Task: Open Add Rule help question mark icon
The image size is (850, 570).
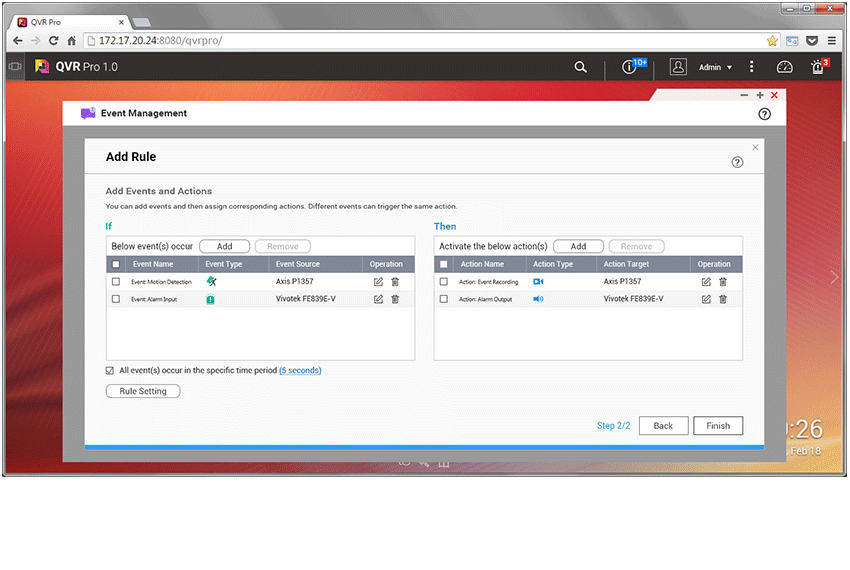Action: [737, 162]
